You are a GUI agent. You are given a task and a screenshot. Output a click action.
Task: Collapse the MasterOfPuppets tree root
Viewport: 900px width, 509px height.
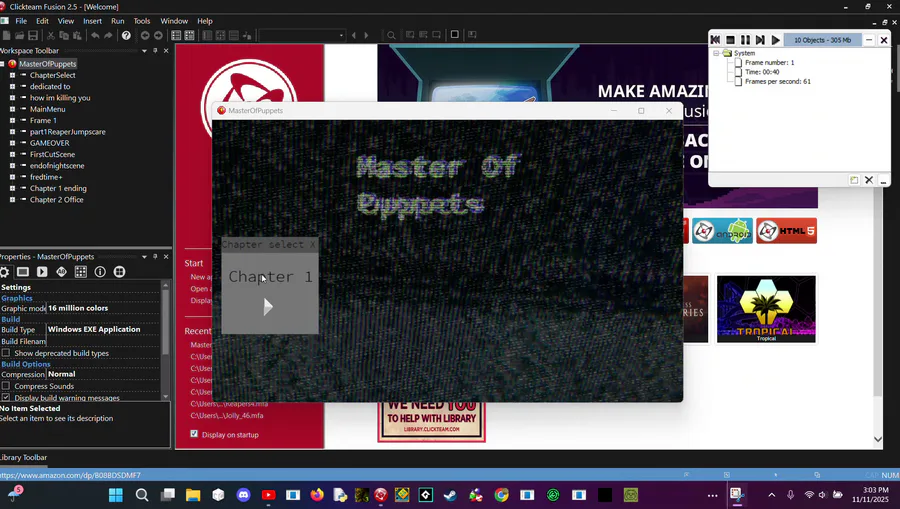click(2, 64)
